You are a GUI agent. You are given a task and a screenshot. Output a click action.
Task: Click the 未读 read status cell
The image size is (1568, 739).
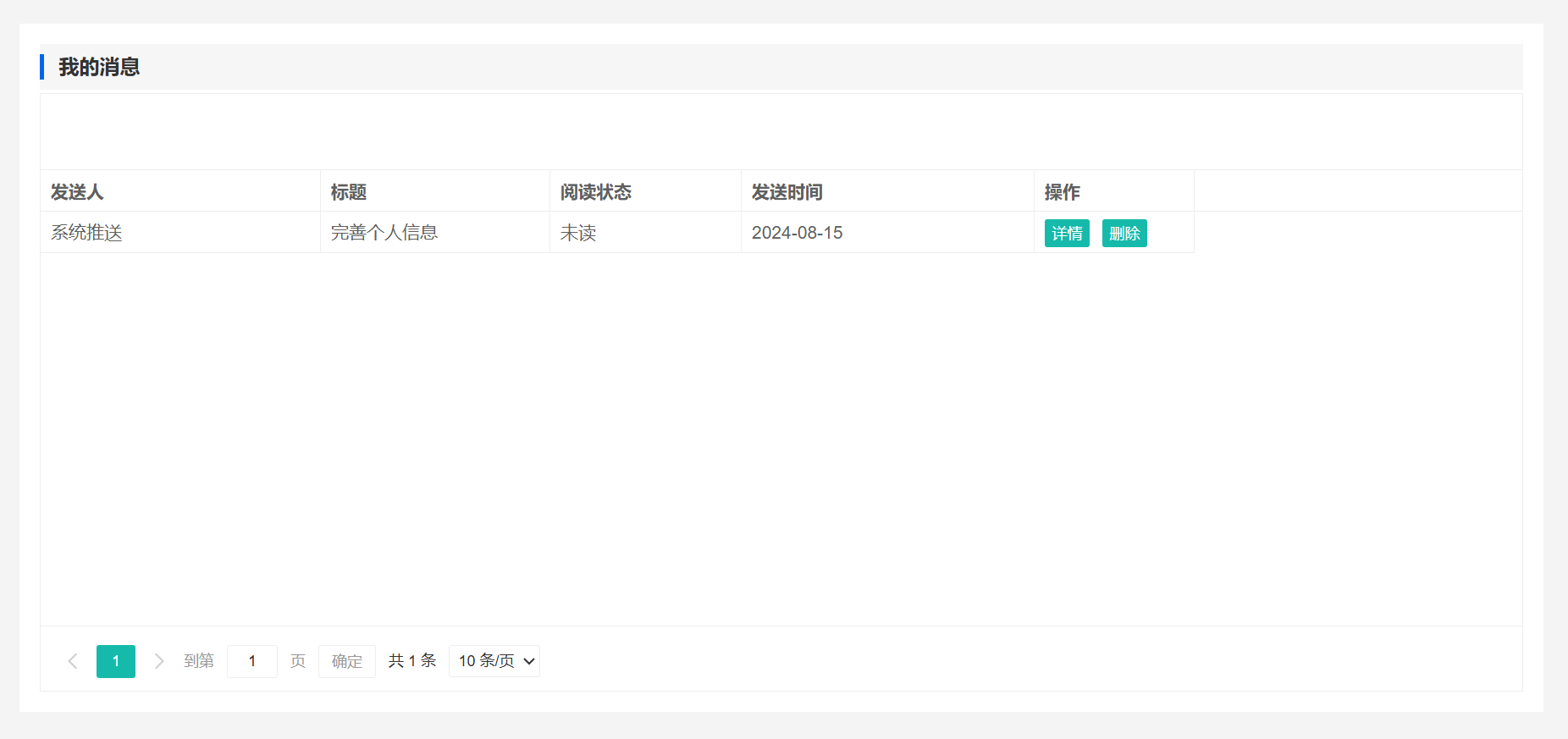click(x=578, y=233)
